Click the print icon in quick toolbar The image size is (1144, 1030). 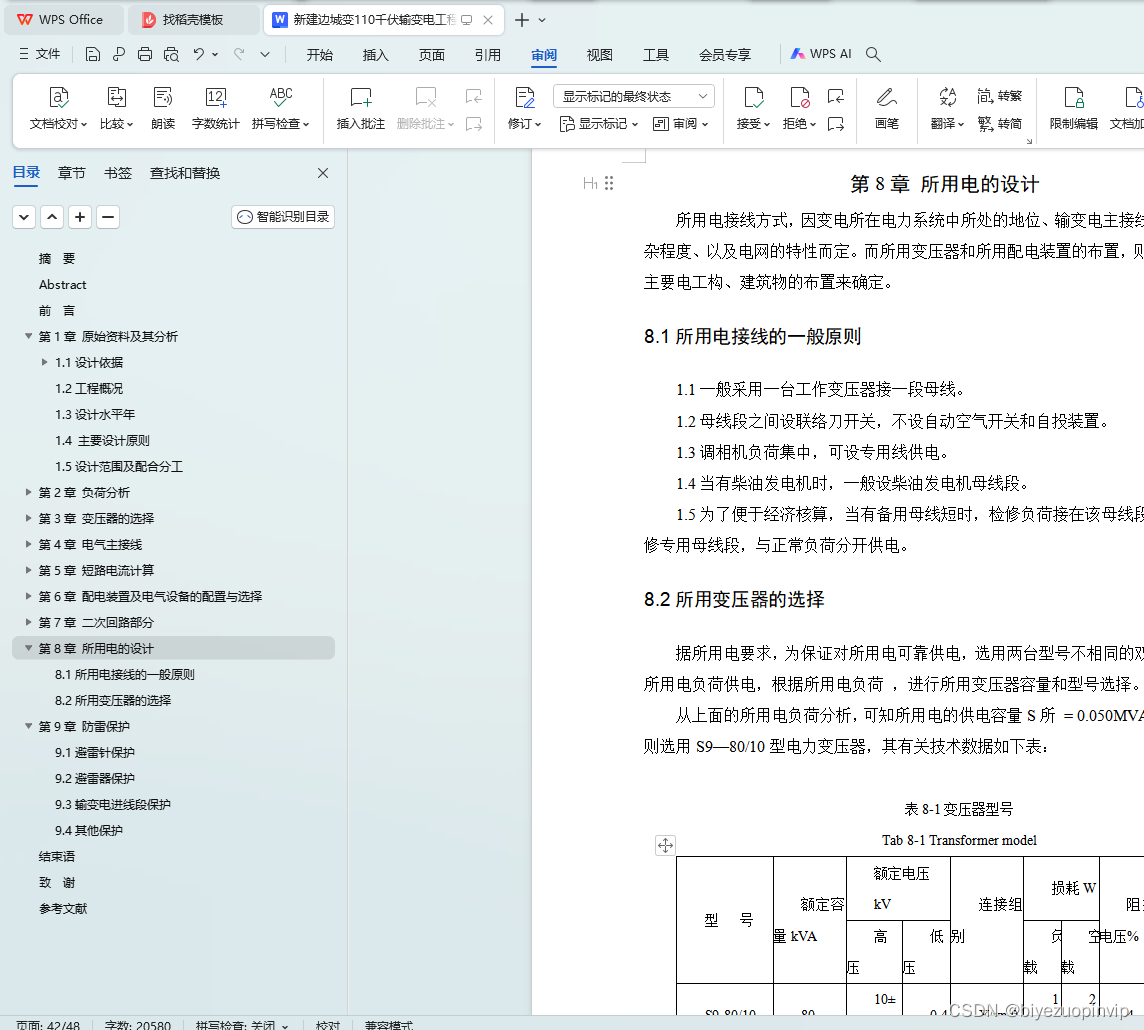(145, 54)
